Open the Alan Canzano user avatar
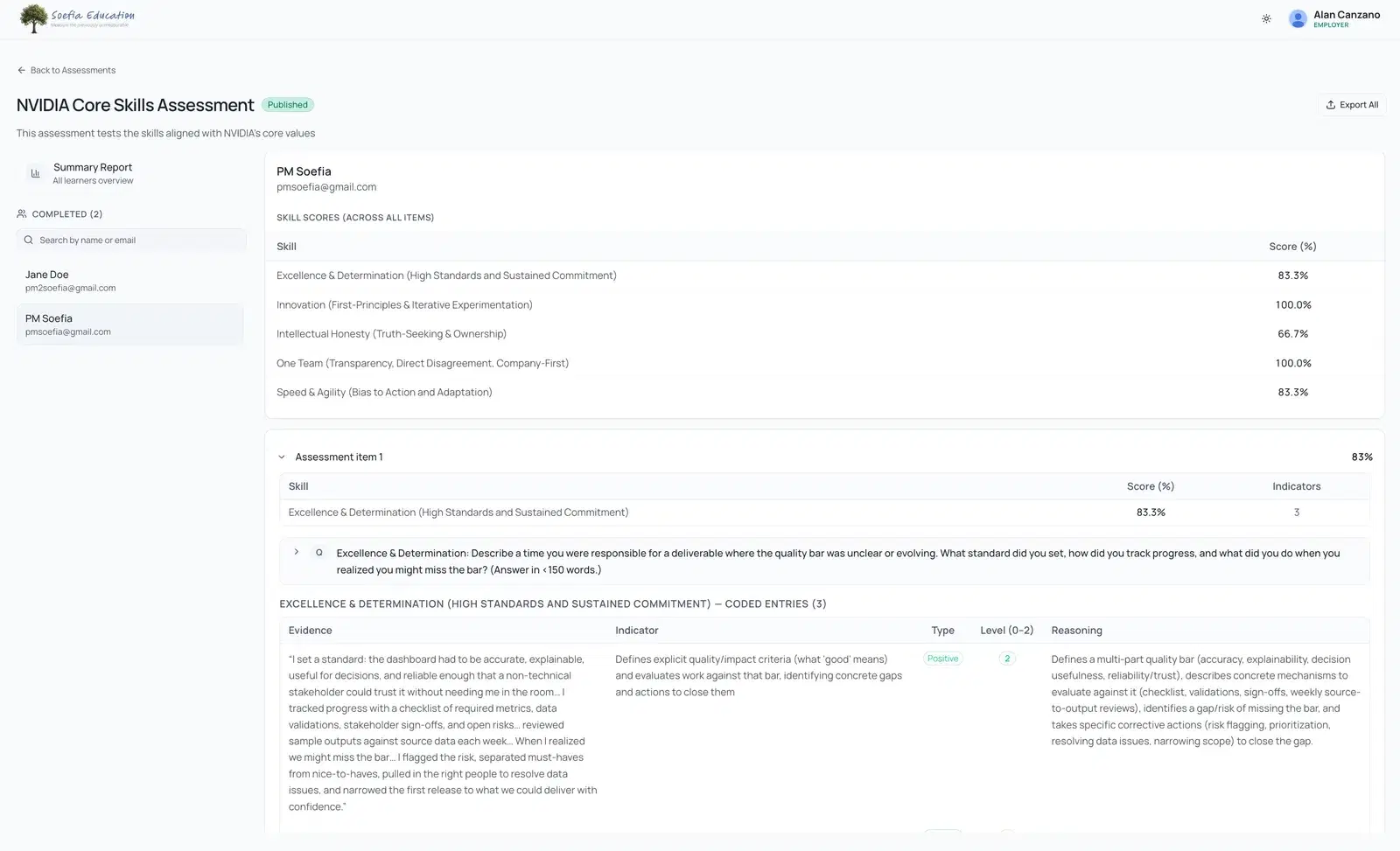Image resolution: width=1400 pixels, height=851 pixels. click(1298, 18)
